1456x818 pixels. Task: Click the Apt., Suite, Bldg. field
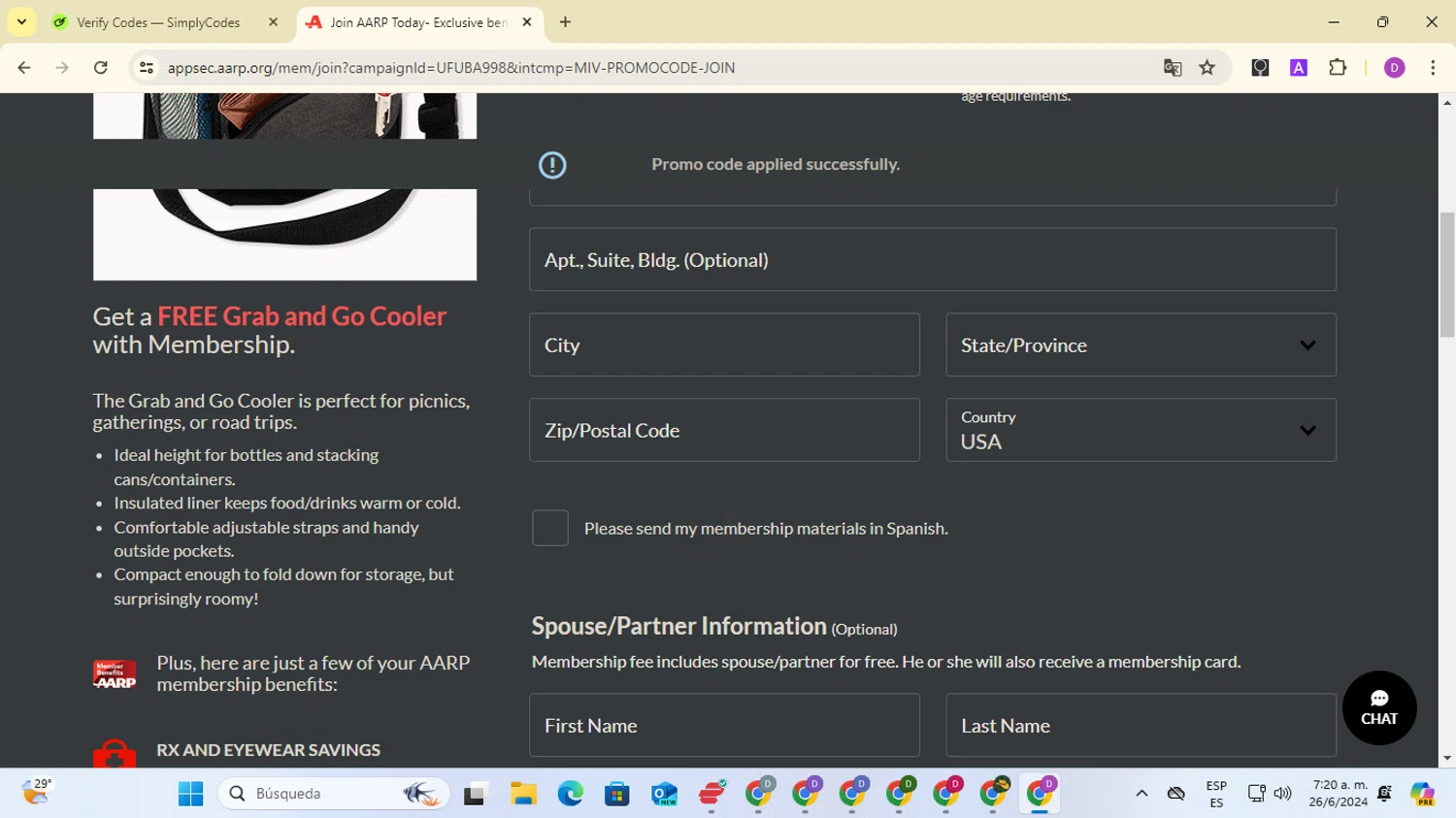[933, 259]
